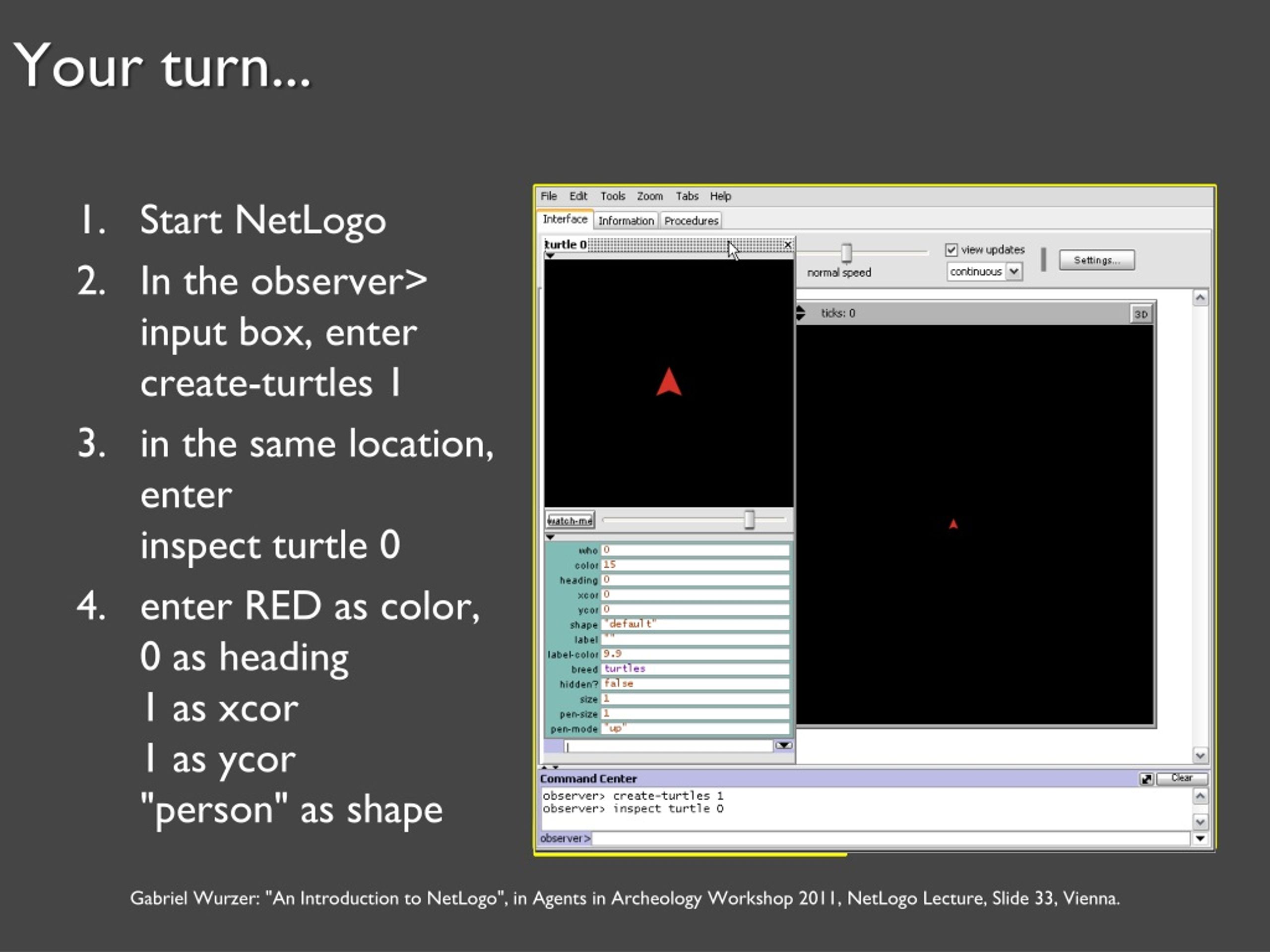Switch to the Interface tab
Screen dimensions: 1270x952
[565, 220]
